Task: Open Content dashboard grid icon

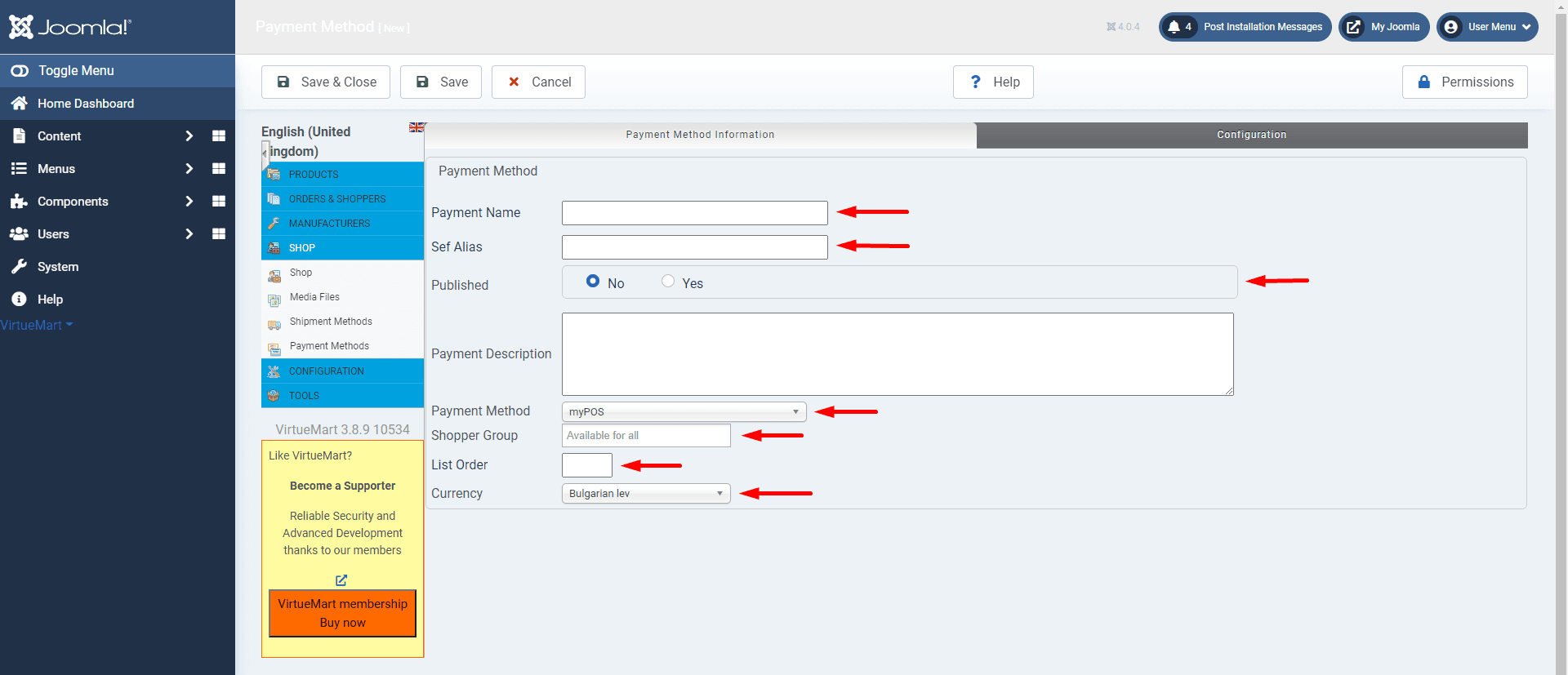Action: (x=219, y=136)
